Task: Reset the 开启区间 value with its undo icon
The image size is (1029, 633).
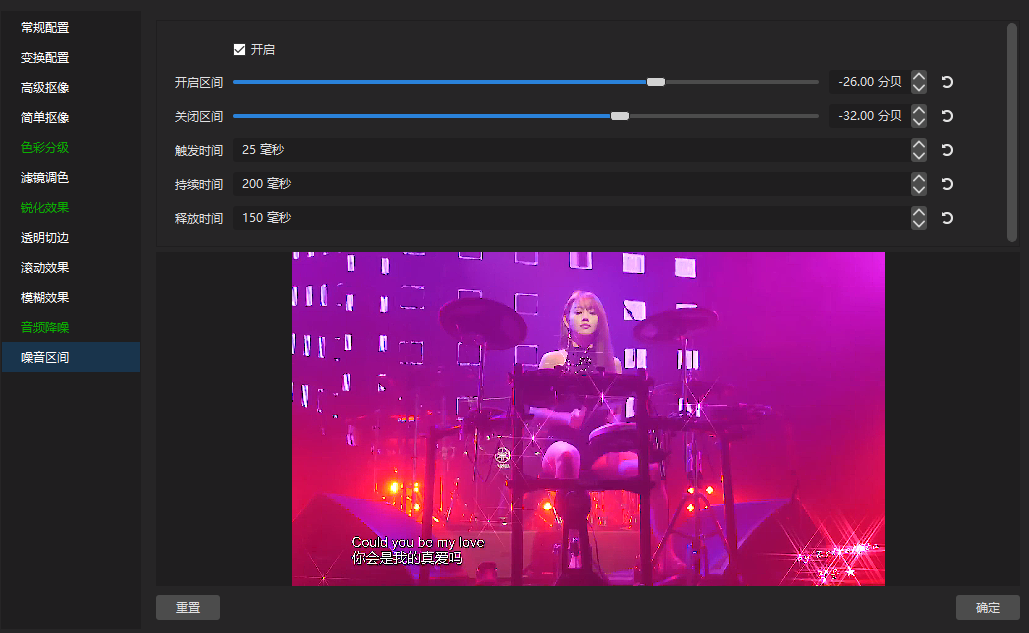Action: point(947,82)
